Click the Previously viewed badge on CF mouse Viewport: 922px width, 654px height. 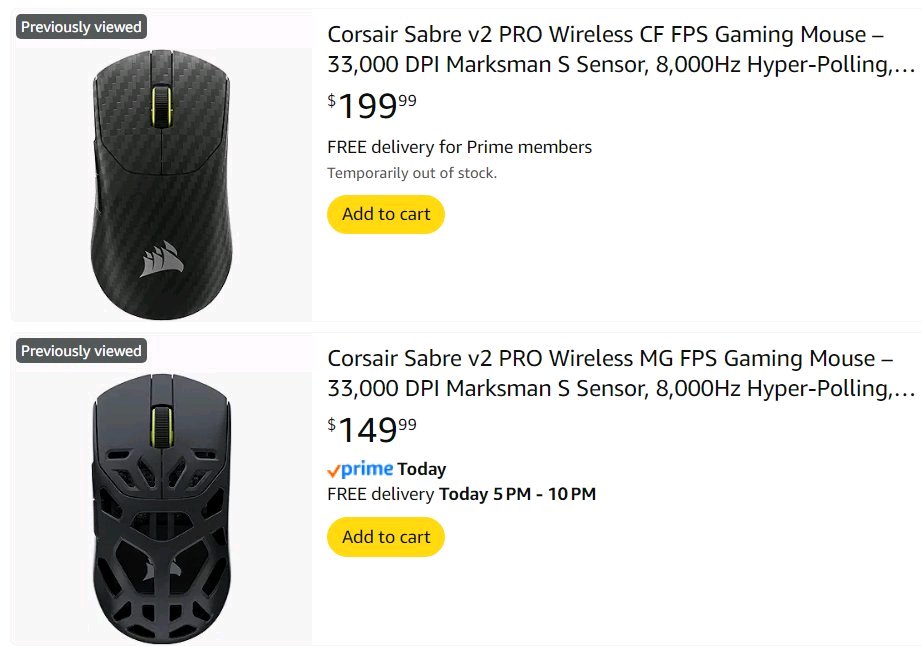82,27
